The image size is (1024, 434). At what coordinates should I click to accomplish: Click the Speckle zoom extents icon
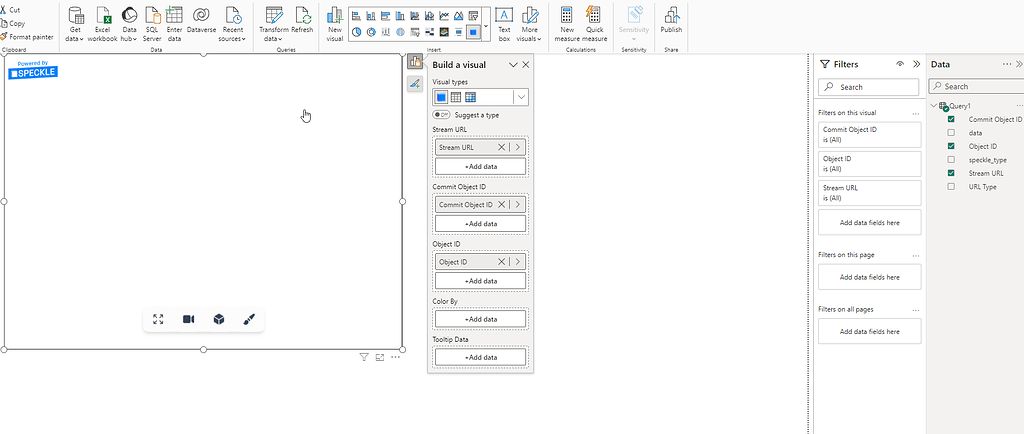pyautogui.click(x=158, y=319)
